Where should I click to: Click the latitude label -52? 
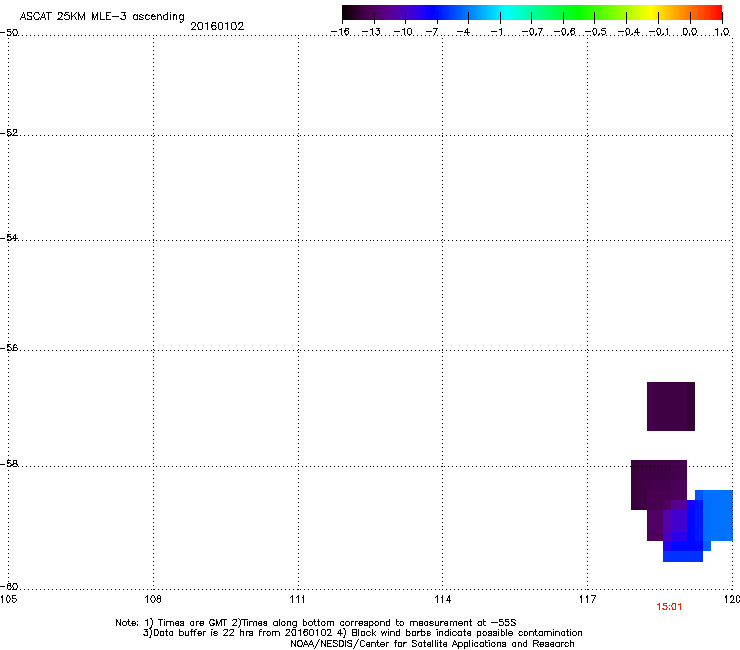point(9,133)
